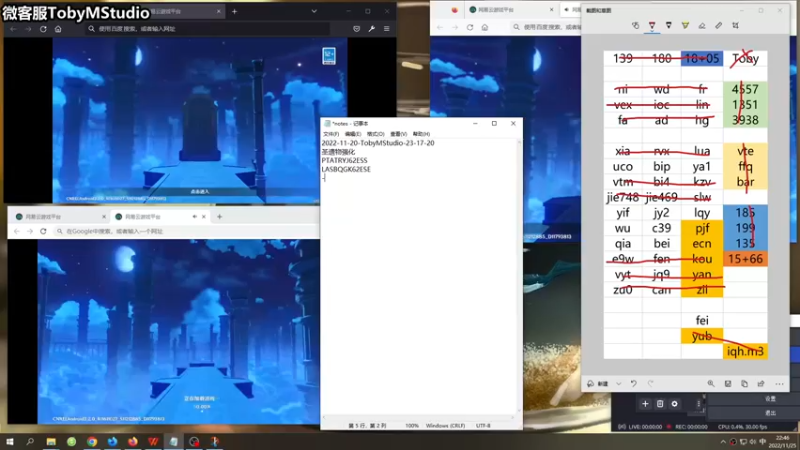Click address bar in bottom-left Chrome window
800x450 pixels.
click(x=186, y=232)
